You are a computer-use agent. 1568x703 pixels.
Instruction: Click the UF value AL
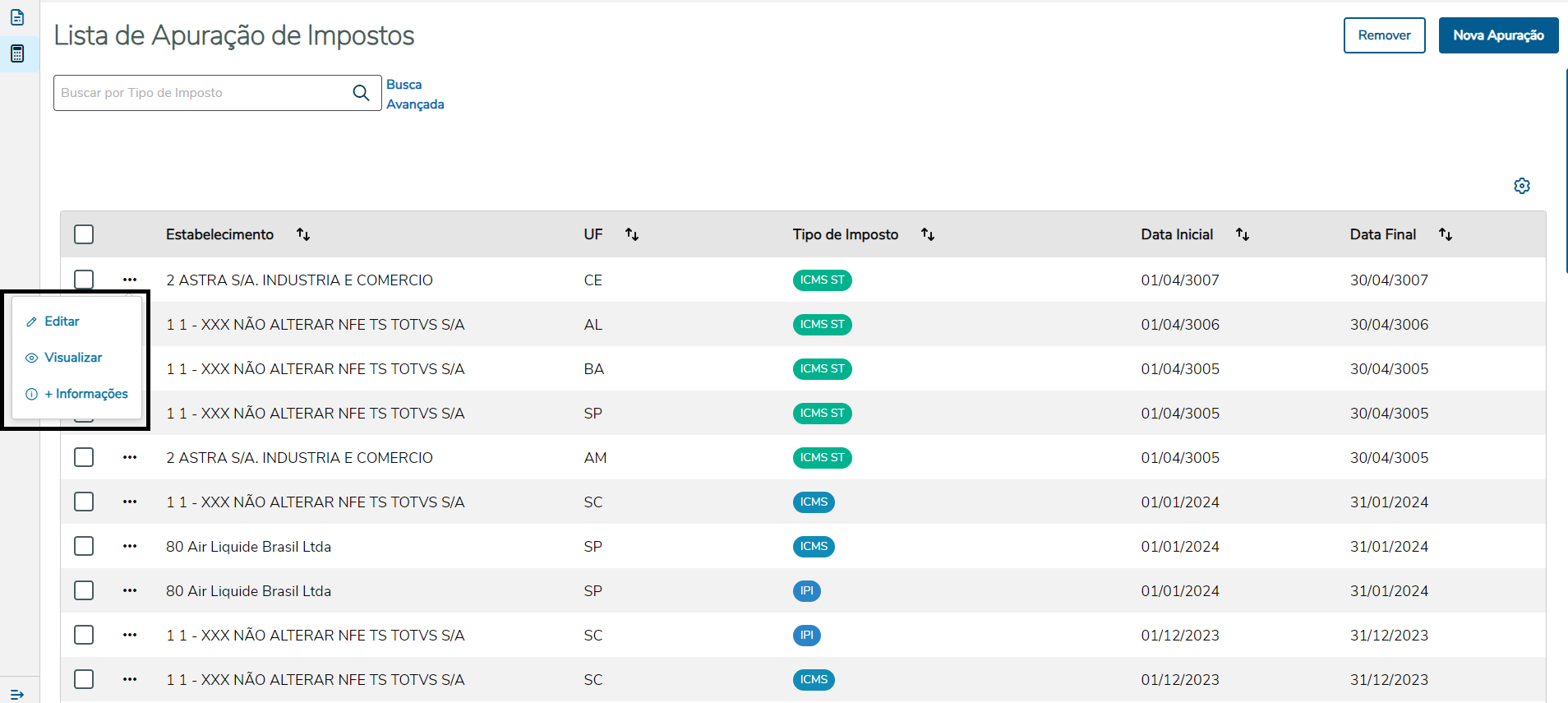pyautogui.click(x=593, y=325)
